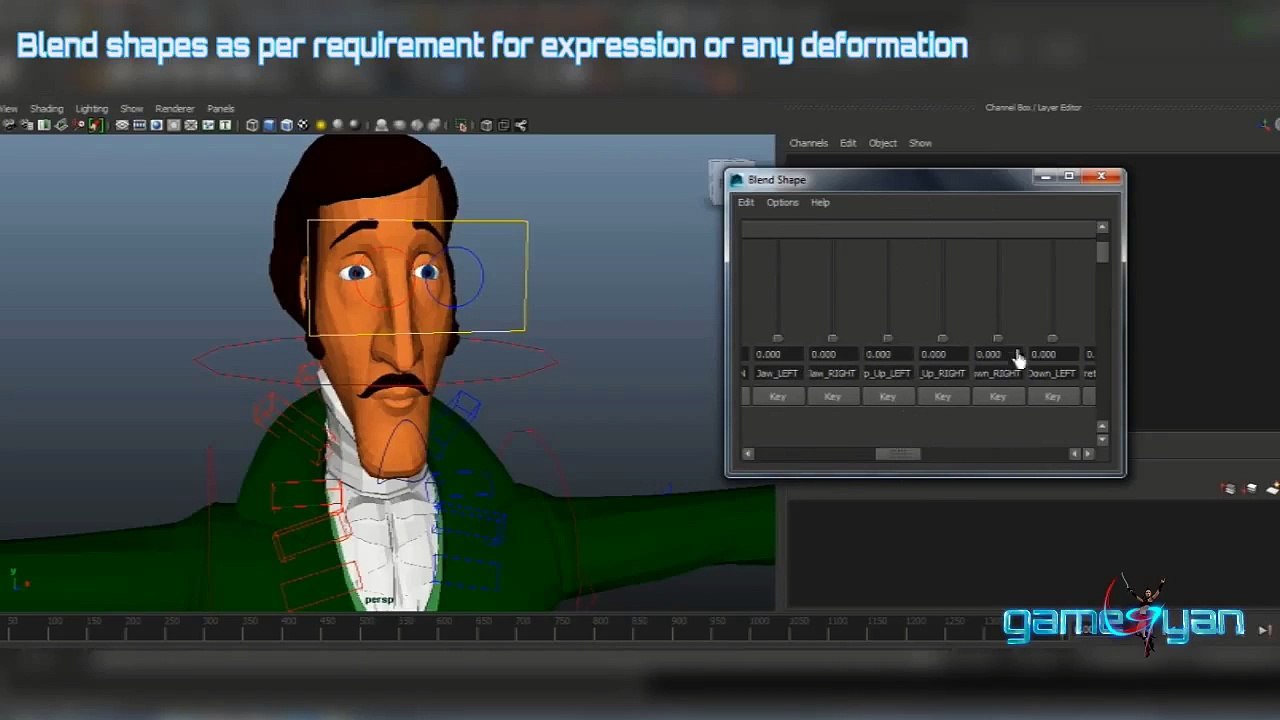Click the top vertical scroll-up arrow in Blend Shape

pos(1102,227)
